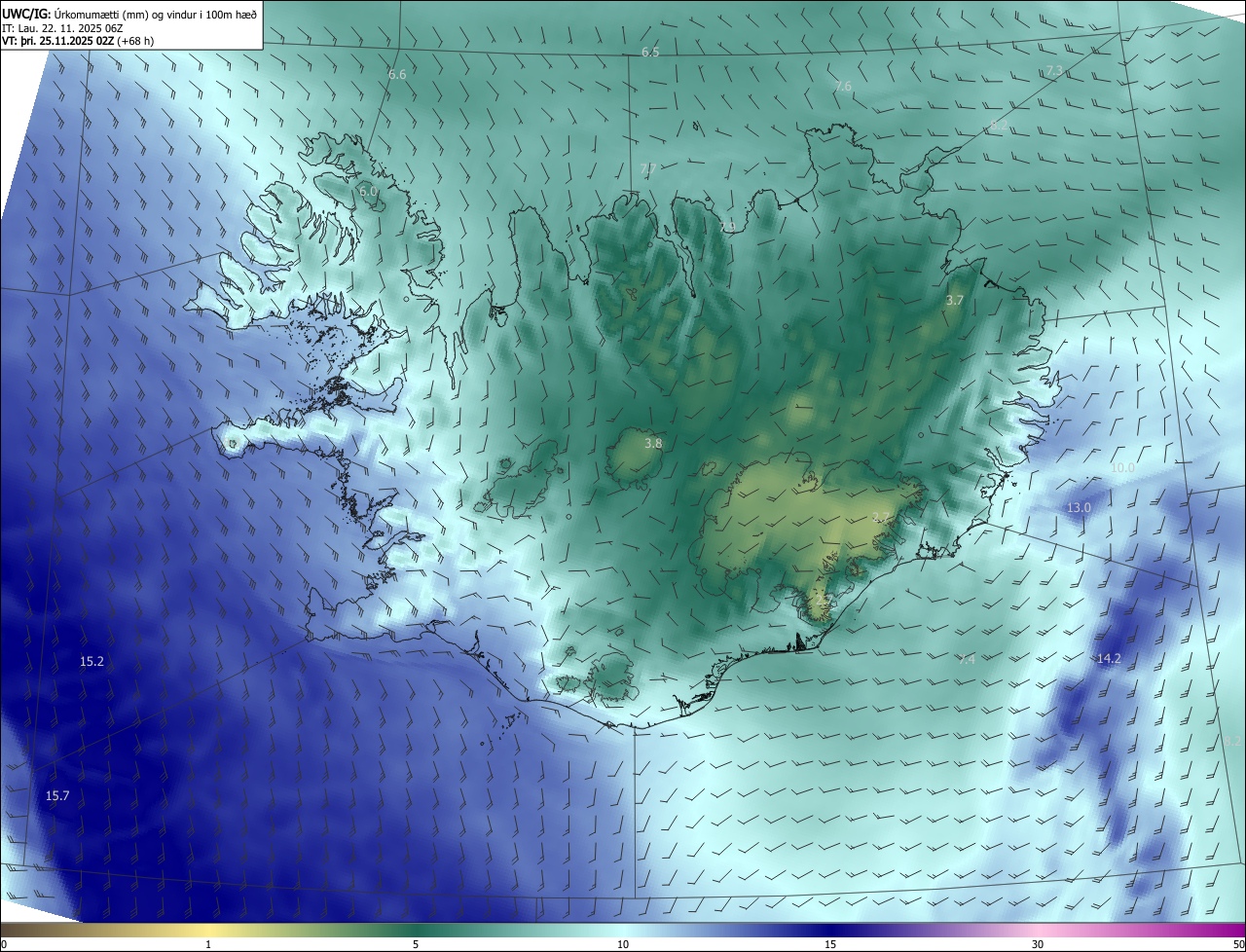This screenshot has height=952, width=1246.
Task: Click the 7.9 value on the map
Action: click(727, 227)
